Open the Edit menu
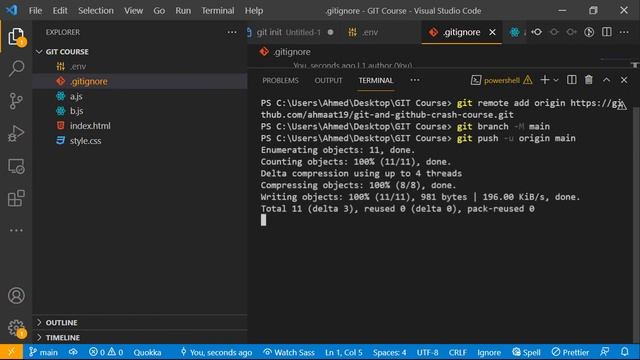This screenshot has height=360, width=640. (60, 11)
